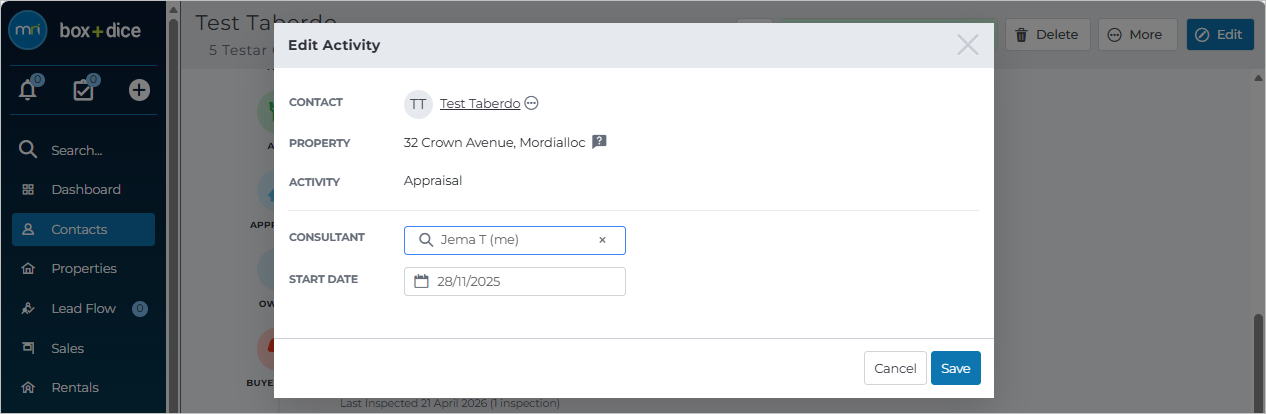Cancel editing the activity
This screenshot has width=1266, height=414.
tap(895, 368)
